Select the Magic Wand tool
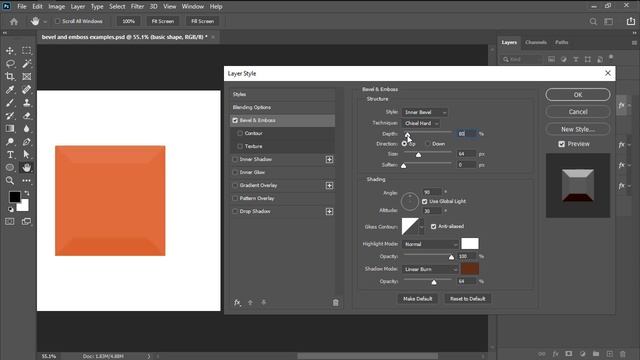Image resolution: width=640 pixels, height=360 pixels. point(27,64)
